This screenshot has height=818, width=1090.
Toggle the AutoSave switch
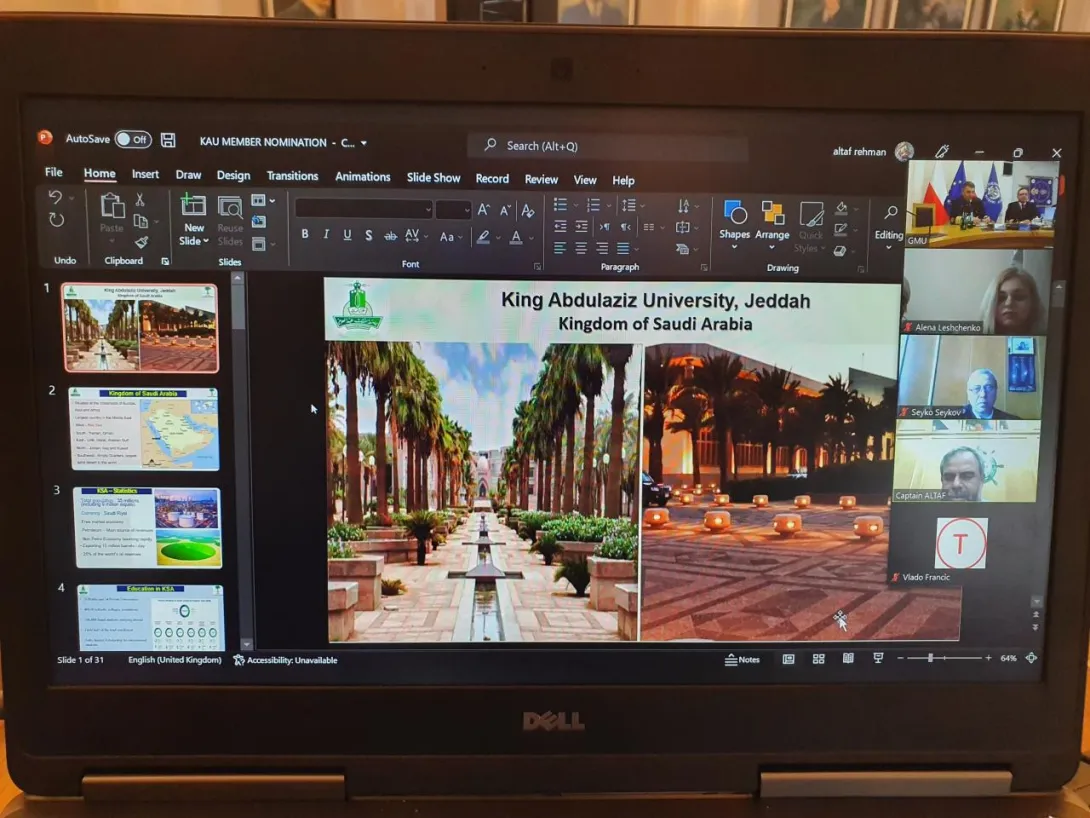pyautogui.click(x=133, y=140)
